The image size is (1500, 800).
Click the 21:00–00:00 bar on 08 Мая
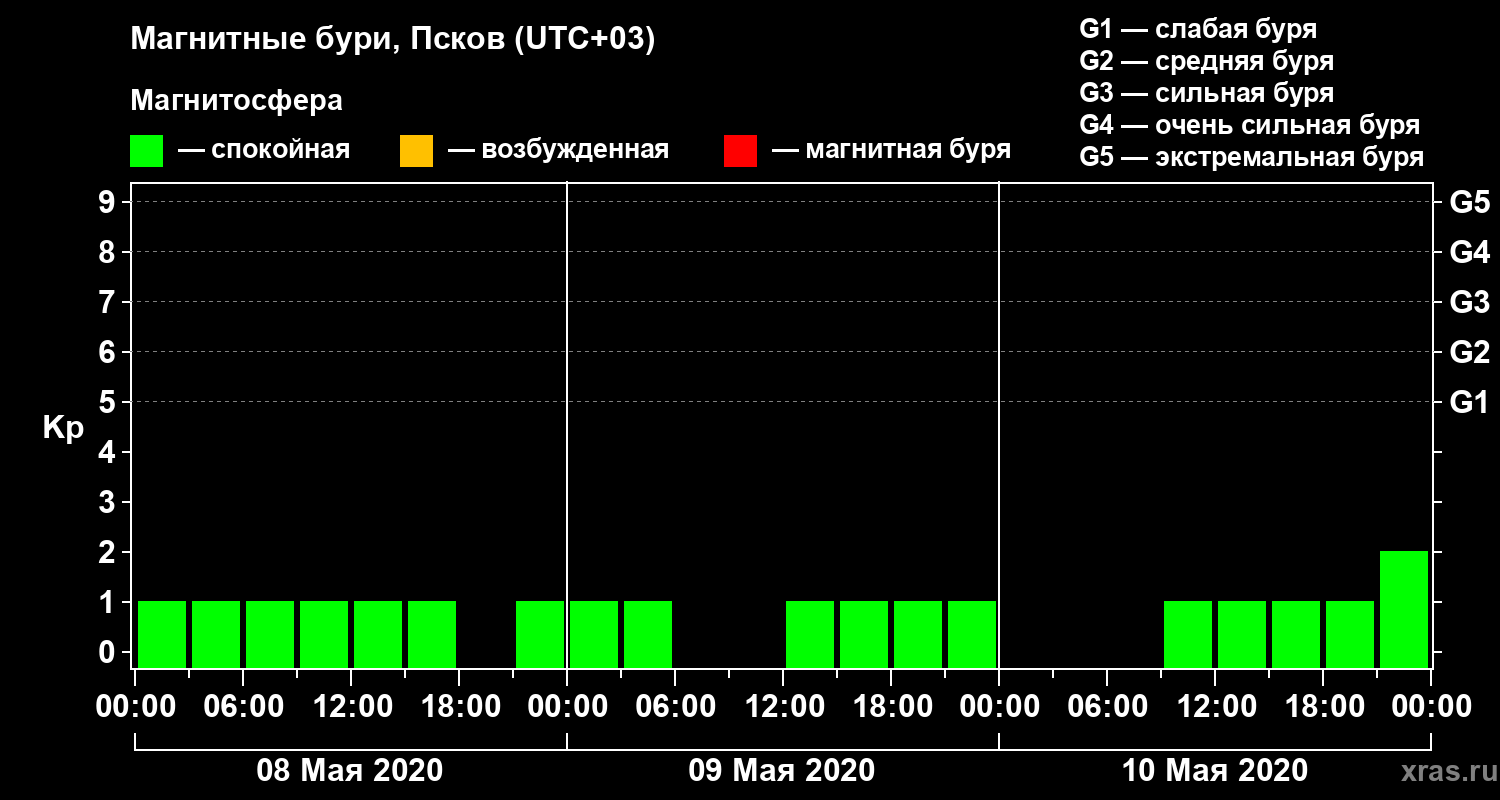(x=540, y=634)
